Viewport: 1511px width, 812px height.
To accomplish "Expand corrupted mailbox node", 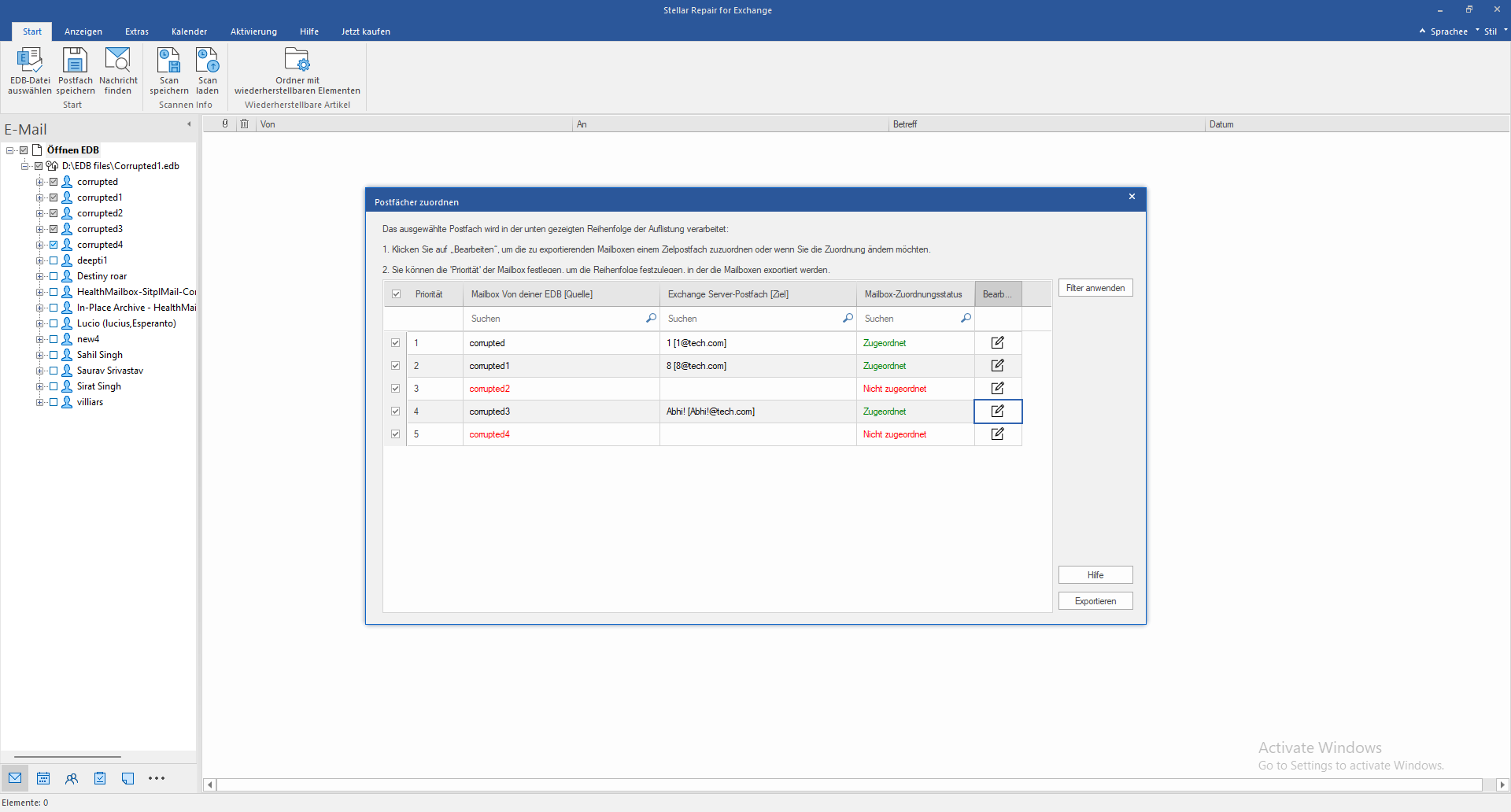I will 39,182.
